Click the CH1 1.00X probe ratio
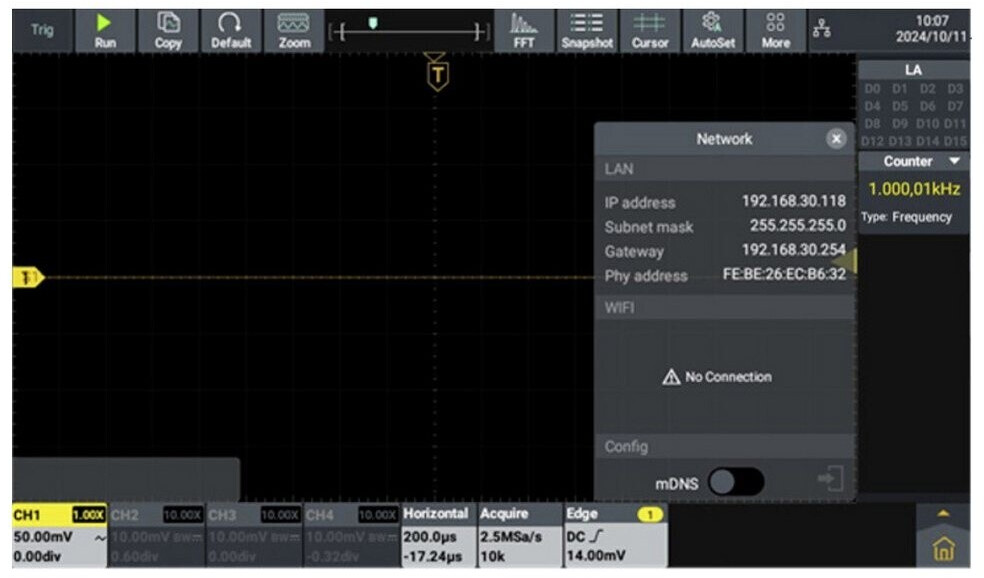 click(88, 515)
